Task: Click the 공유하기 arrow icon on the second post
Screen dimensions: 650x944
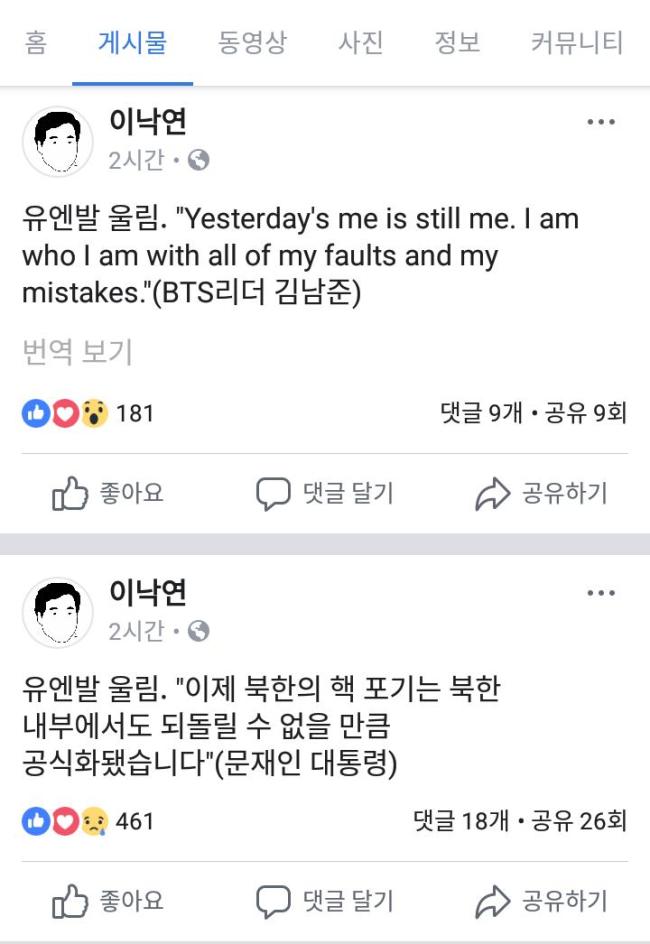Action: (x=492, y=901)
